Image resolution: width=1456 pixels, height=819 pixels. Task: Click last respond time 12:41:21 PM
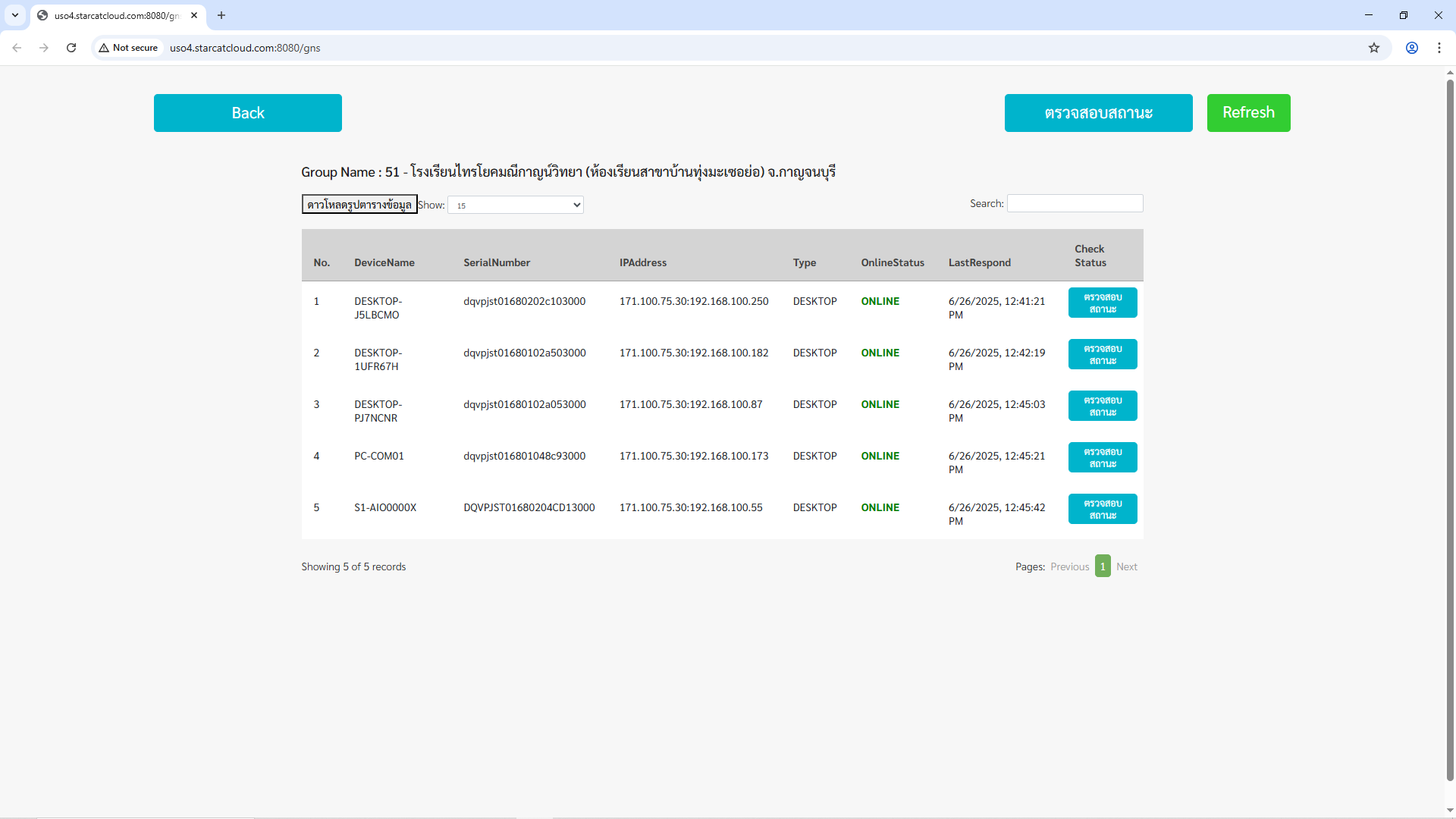point(996,308)
